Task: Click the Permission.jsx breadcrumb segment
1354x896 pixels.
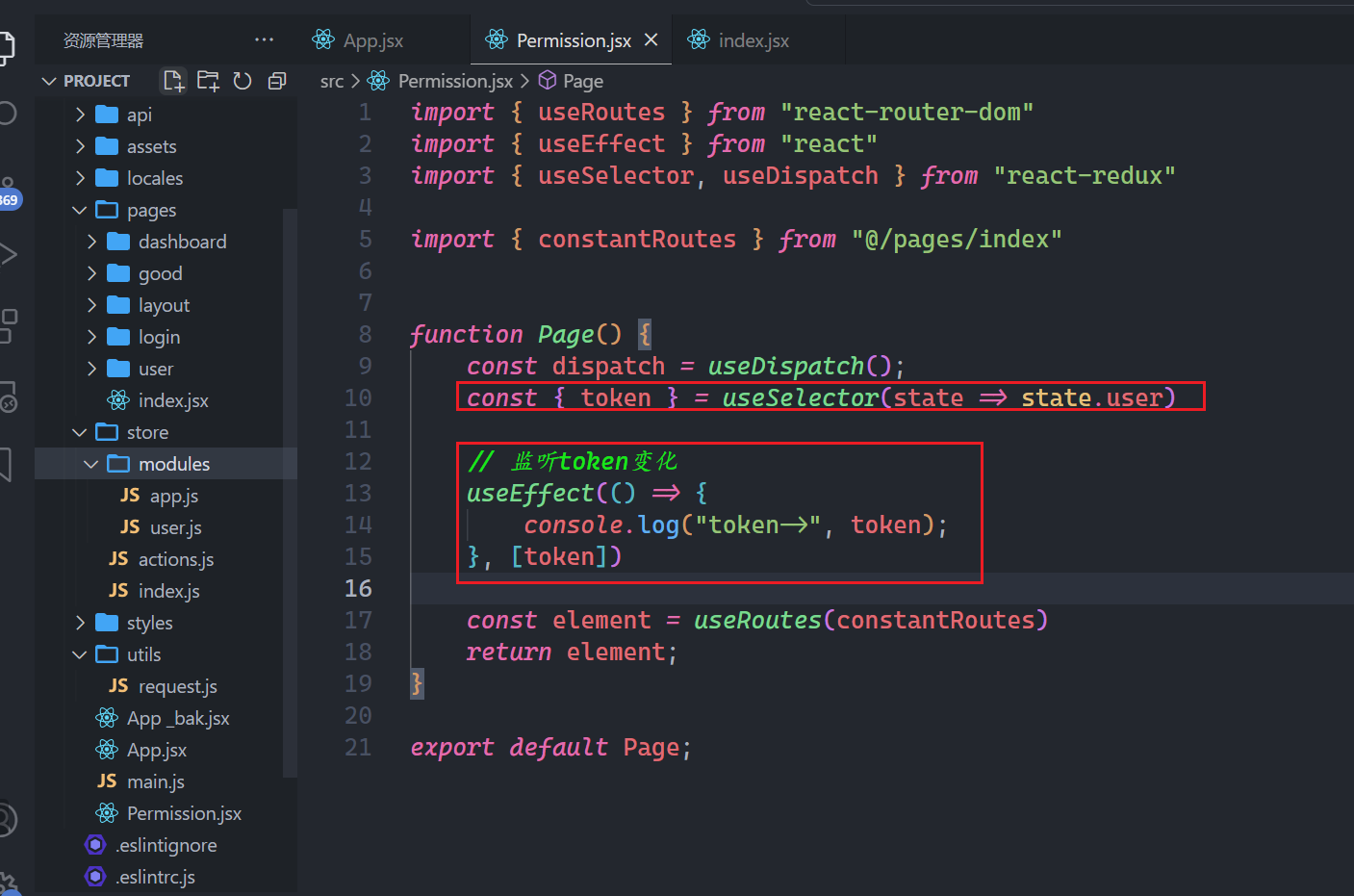Action: click(x=455, y=82)
